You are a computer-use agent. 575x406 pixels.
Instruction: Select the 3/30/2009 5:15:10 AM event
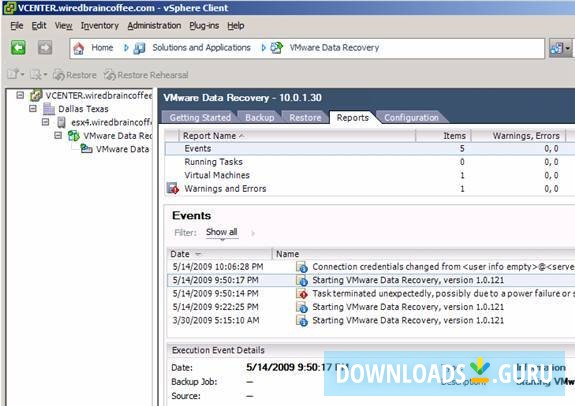[x=371, y=320]
